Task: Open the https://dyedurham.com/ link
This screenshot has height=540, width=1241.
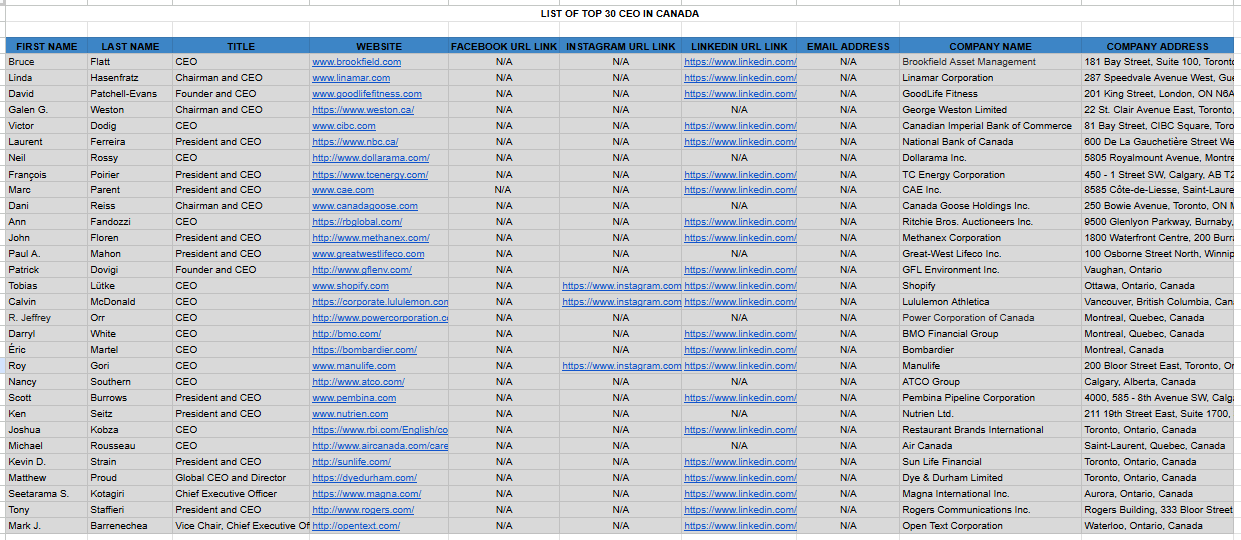Action: pyautogui.click(x=364, y=478)
